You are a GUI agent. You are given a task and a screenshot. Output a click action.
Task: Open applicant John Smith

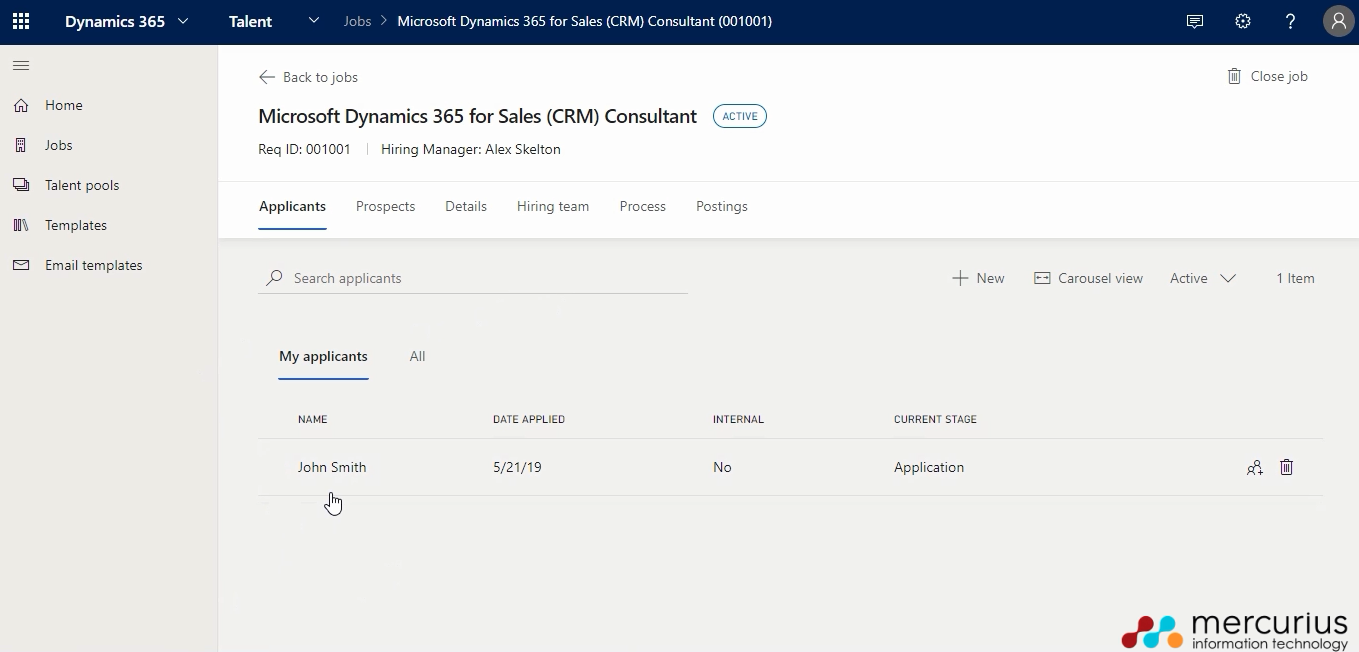click(x=332, y=467)
